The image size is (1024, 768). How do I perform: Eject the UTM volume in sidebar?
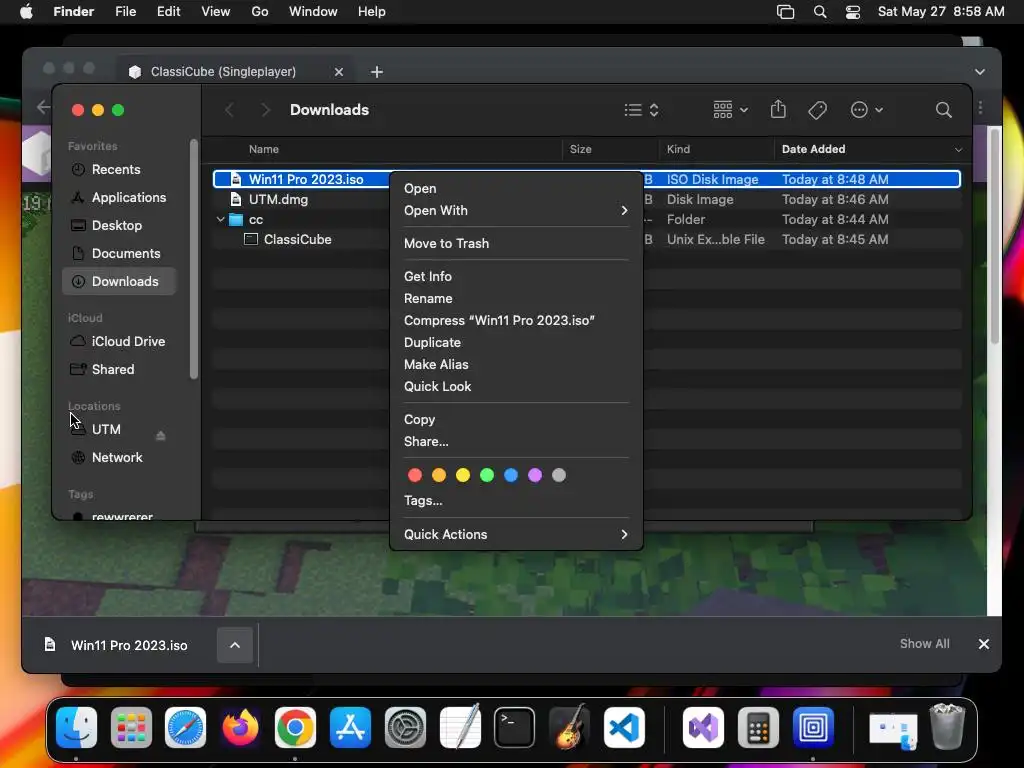click(161, 436)
